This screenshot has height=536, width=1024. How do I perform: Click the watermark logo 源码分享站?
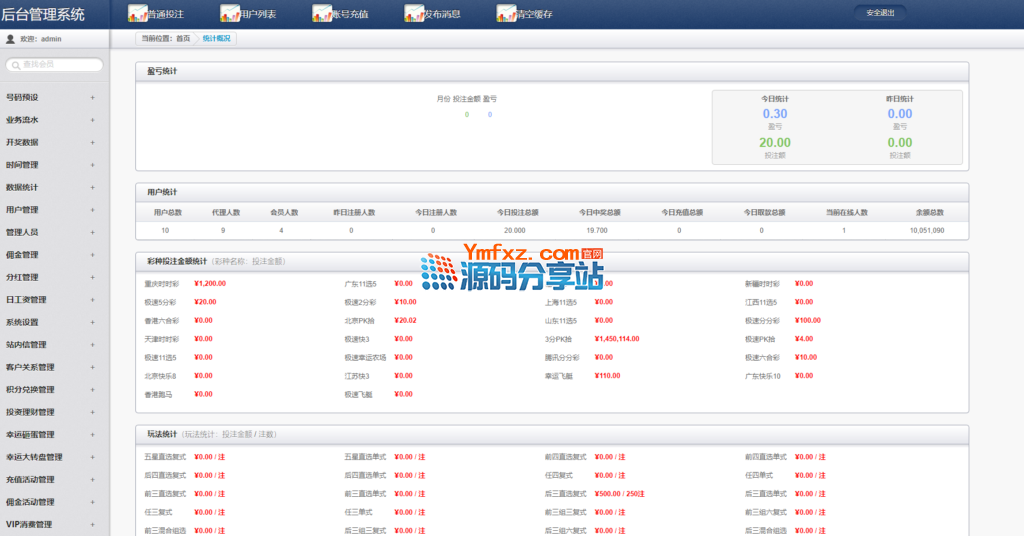[x=510, y=270]
